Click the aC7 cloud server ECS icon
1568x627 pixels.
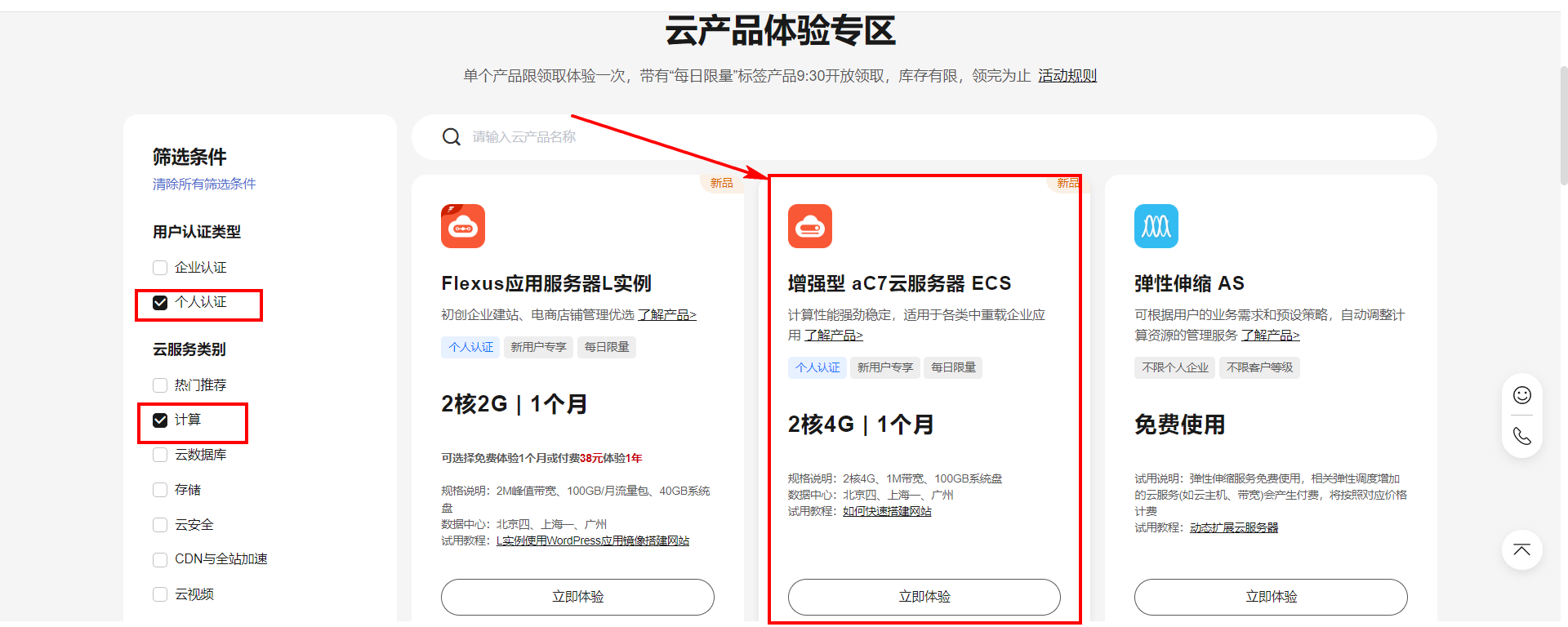point(809,226)
